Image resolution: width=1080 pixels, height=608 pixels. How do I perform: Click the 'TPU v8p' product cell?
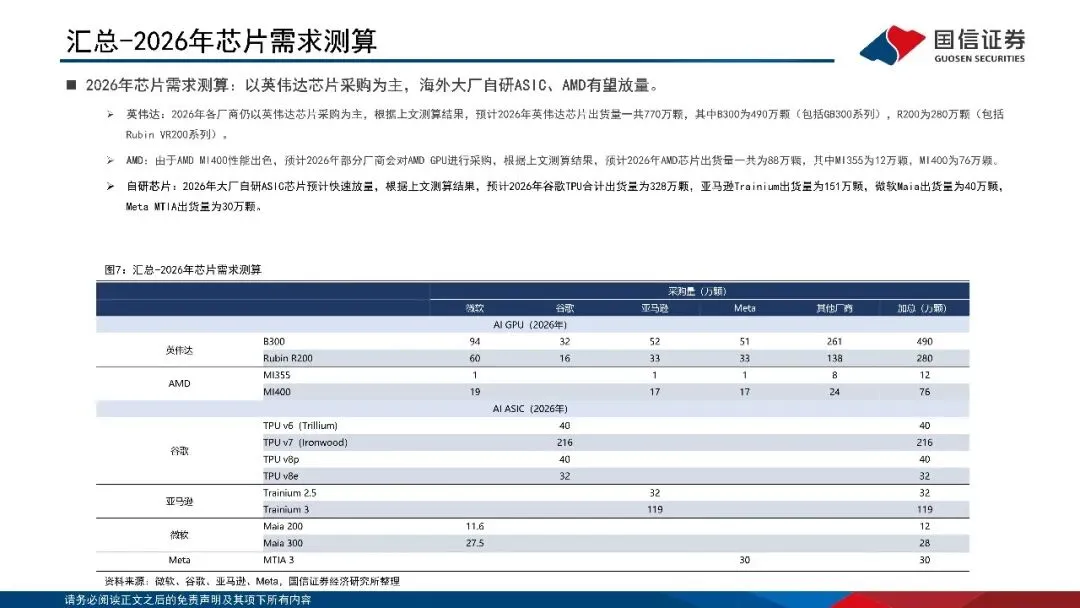pos(280,459)
